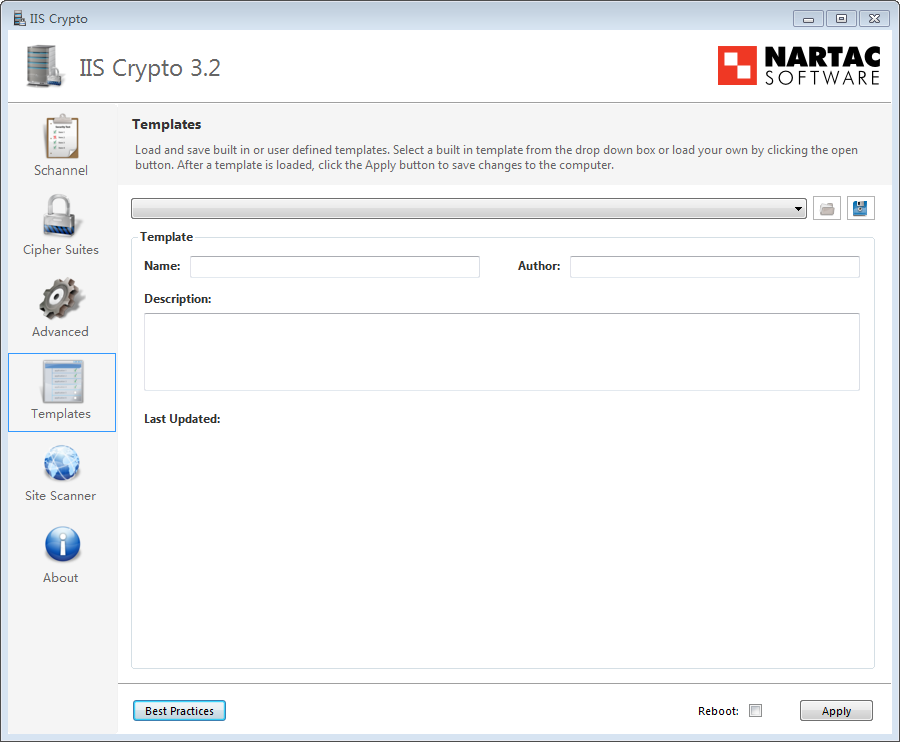Focus the Author text box
This screenshot has width=900, height=742.
click(714, 267)
